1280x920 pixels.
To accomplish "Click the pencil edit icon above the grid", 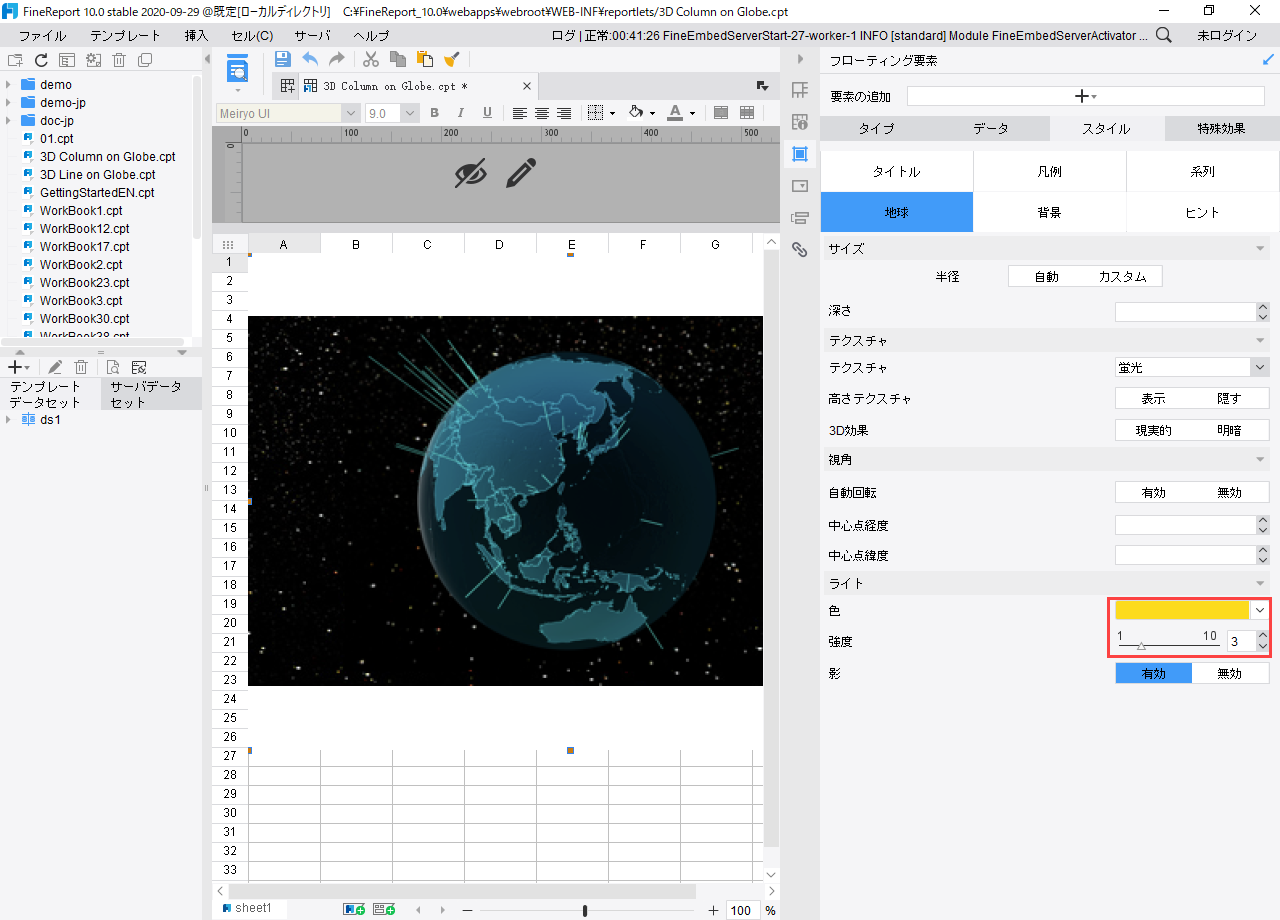I will click(x=521, y=173).
